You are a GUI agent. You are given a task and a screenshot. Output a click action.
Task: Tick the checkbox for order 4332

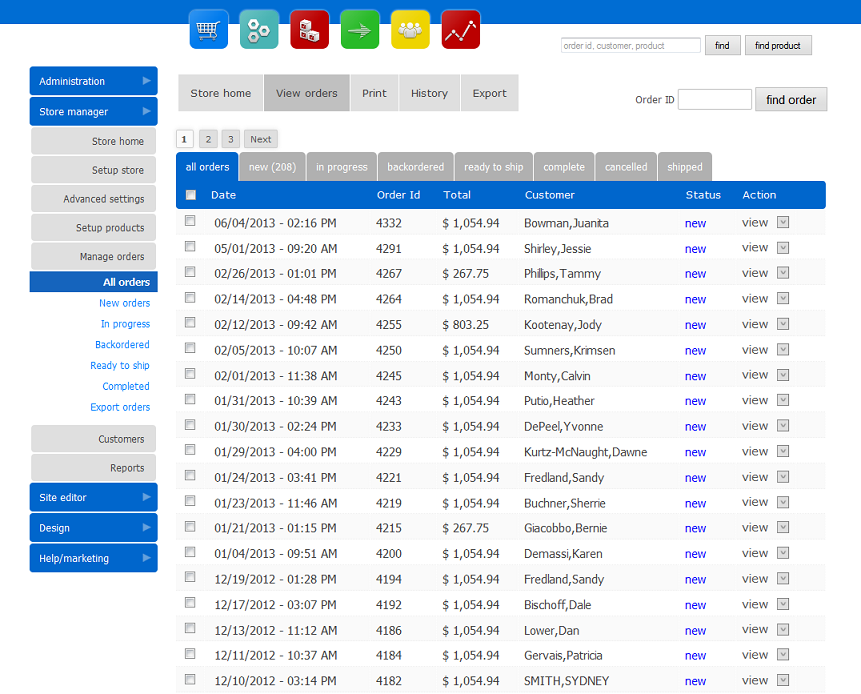point(191,222)
